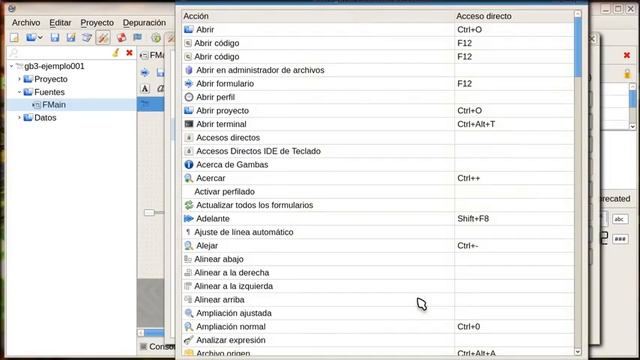Click Actualizar todos los formularios refresh icon
640x360 pixels.
189,205
